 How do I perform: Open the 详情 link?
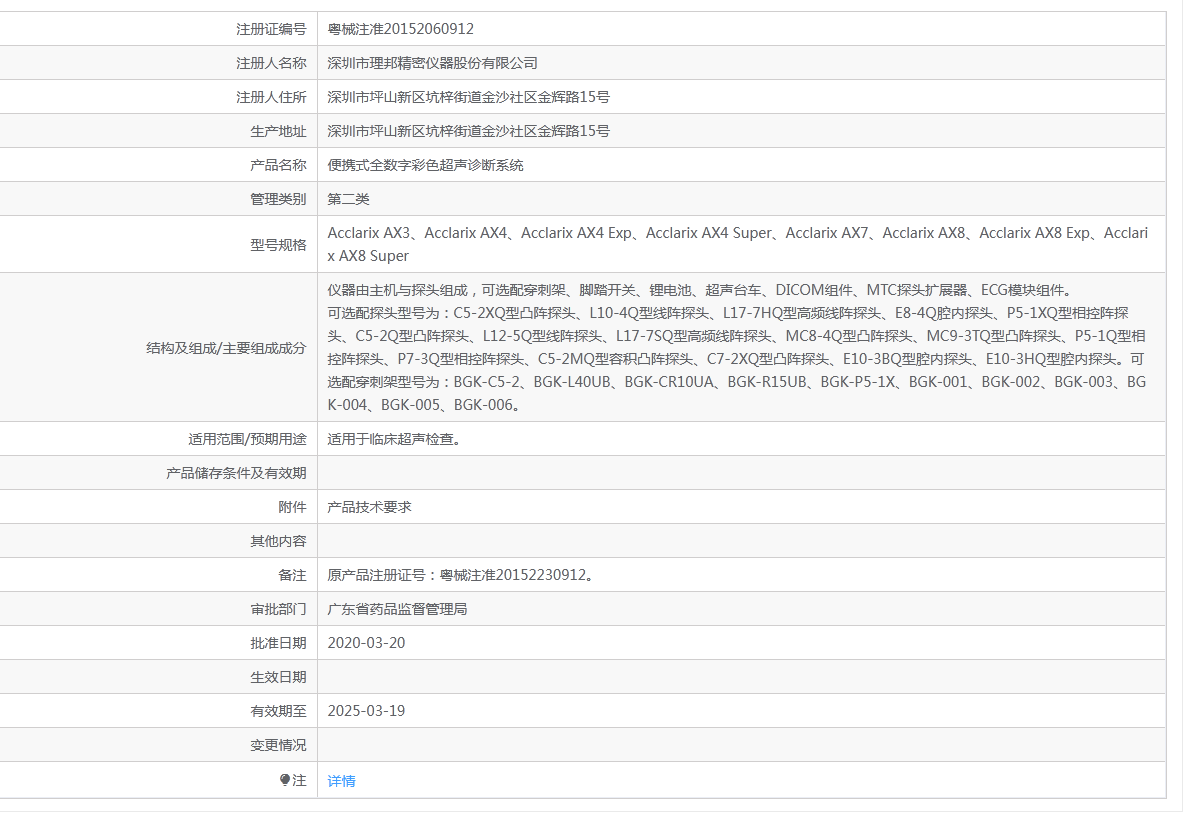[341, 781]
